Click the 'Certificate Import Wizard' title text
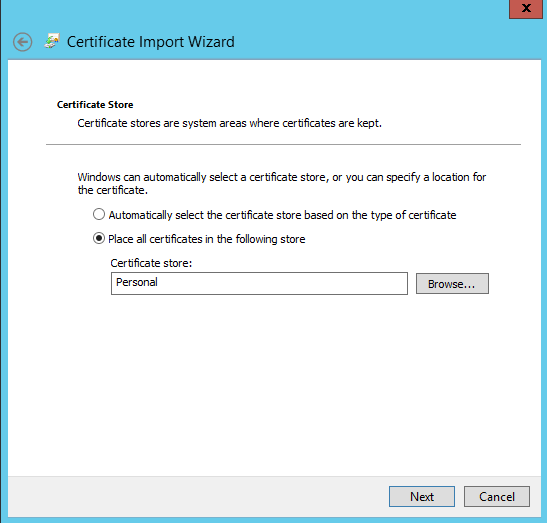The height and width of the screenshot is (523, 547). click(x=151, y=42)
